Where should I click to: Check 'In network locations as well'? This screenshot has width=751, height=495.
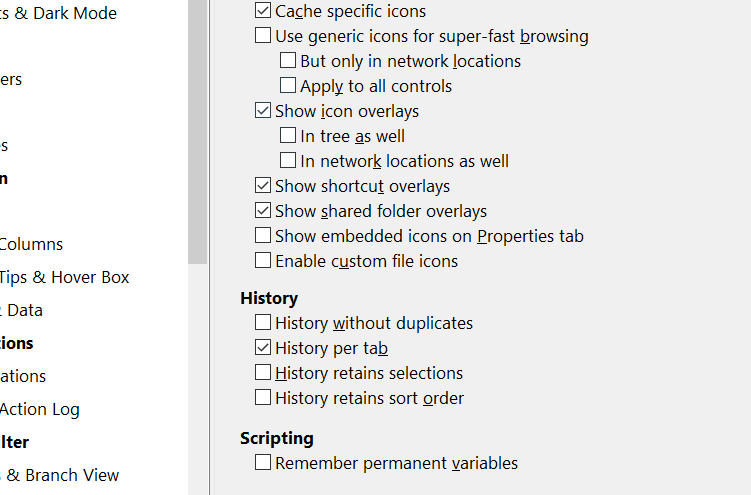pyautogui.click(x=288, y=162)
